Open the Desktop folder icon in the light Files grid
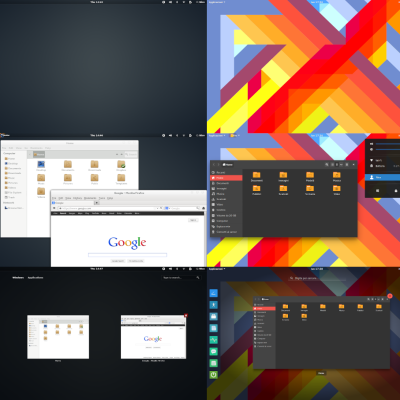 [41, 166]
